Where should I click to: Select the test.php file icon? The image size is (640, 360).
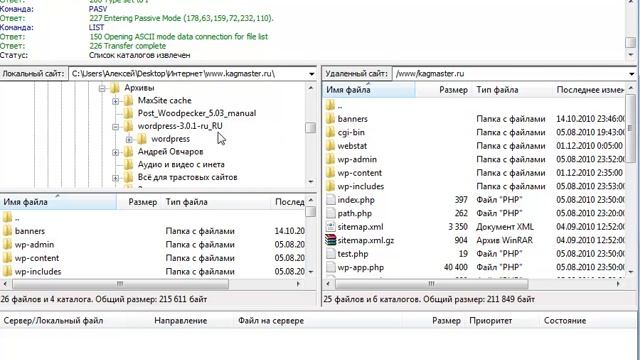[331, 253]
